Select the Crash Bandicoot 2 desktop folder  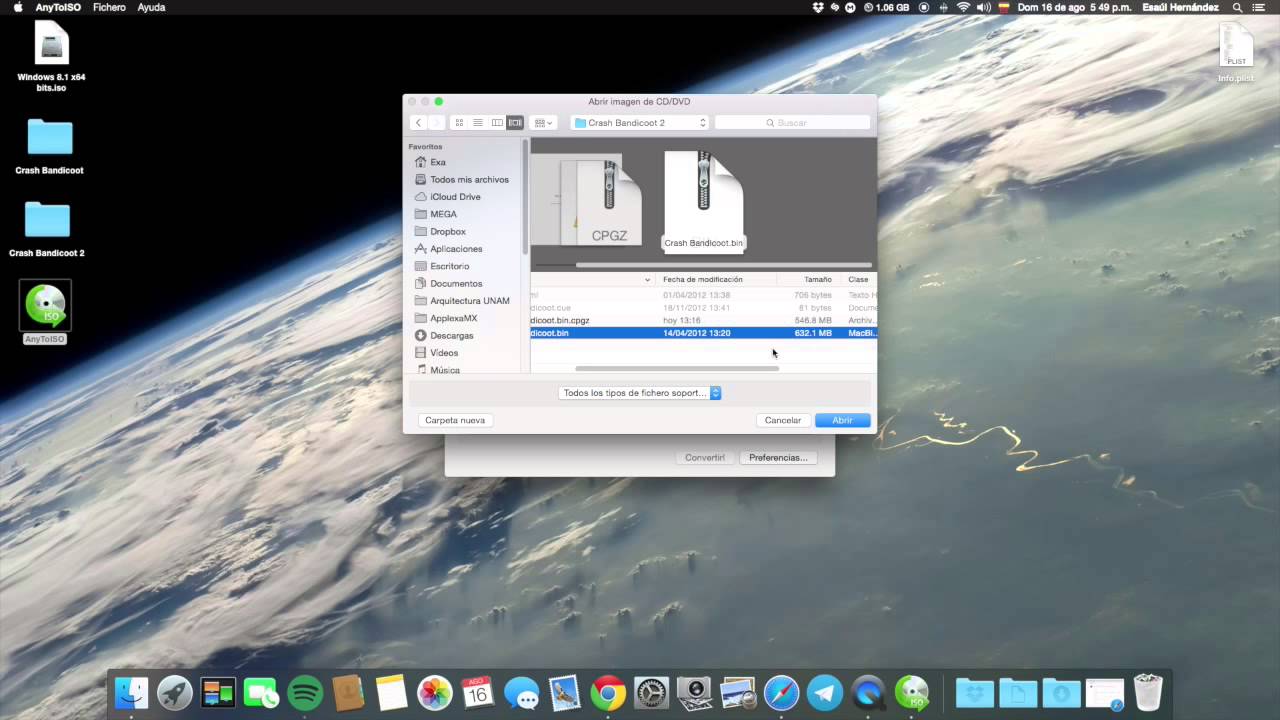tap(47, 229)
